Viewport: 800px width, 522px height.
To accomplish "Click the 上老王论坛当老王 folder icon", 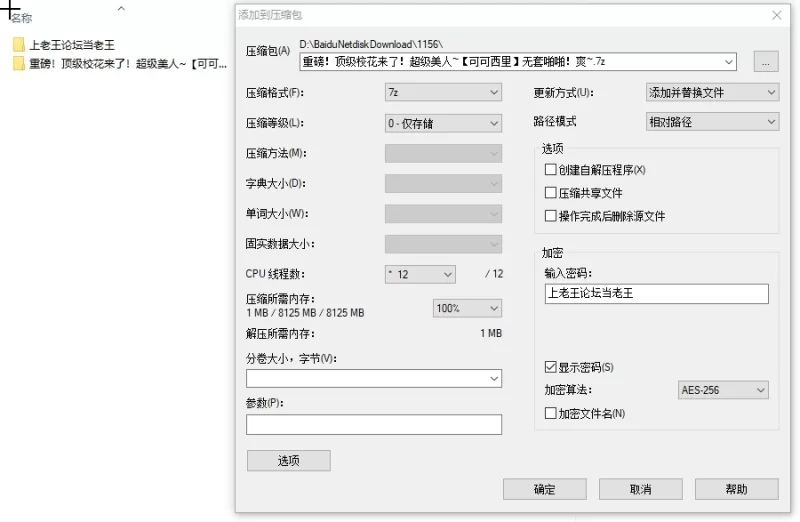I will (x=19, y=45).
